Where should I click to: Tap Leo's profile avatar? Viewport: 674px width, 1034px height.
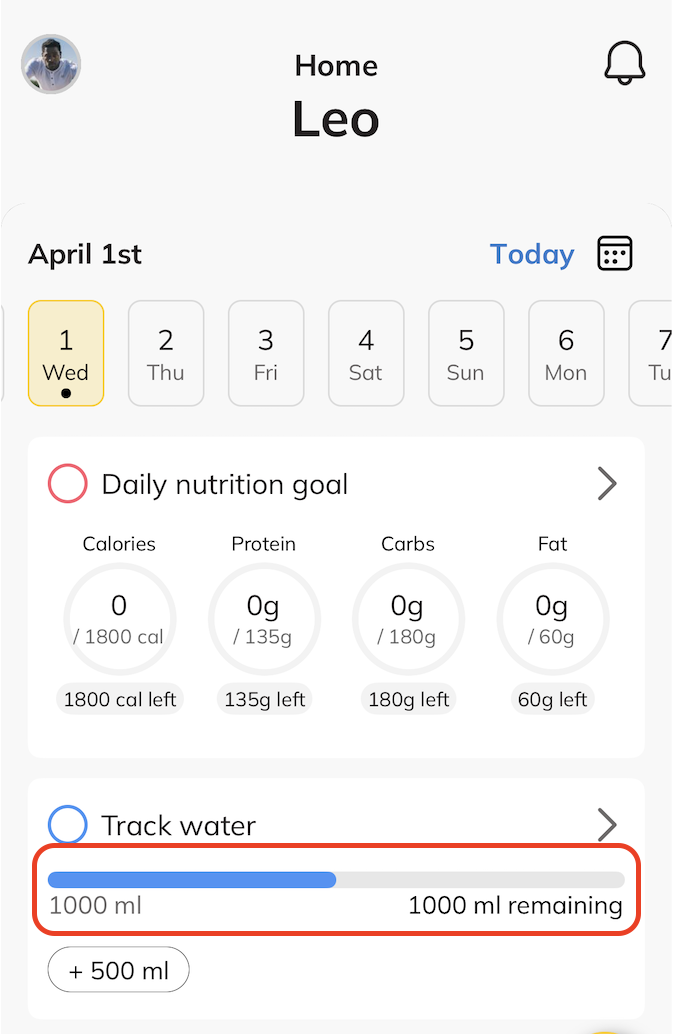point(51,64)
